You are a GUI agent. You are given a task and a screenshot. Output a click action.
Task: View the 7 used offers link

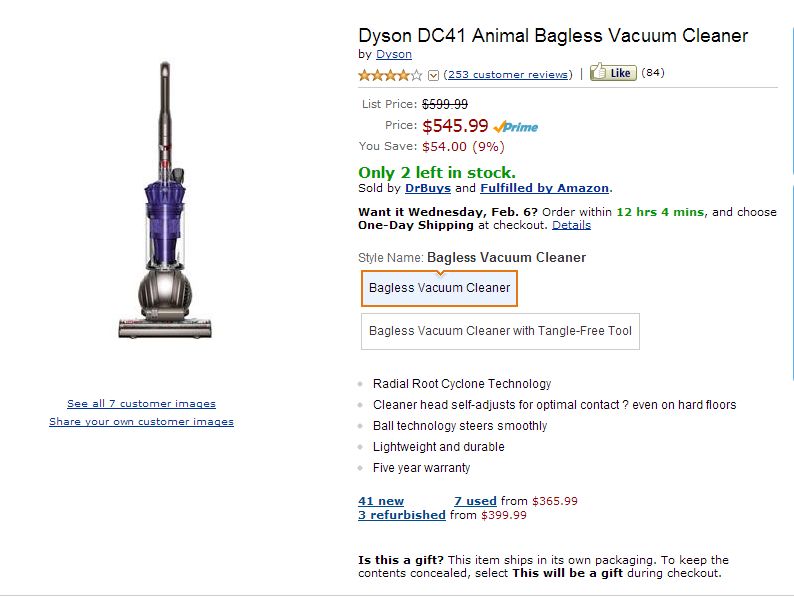(475, 501)
